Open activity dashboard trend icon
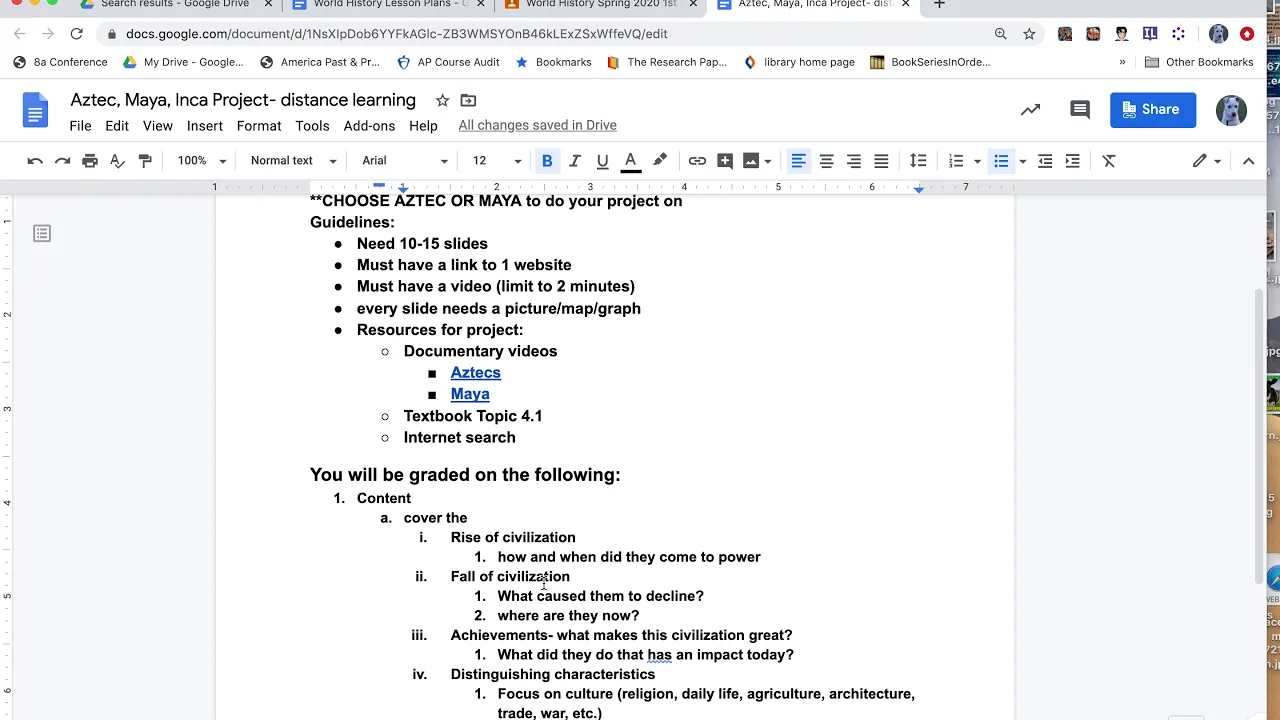The image size is (1280, 720). [1030, 109]
